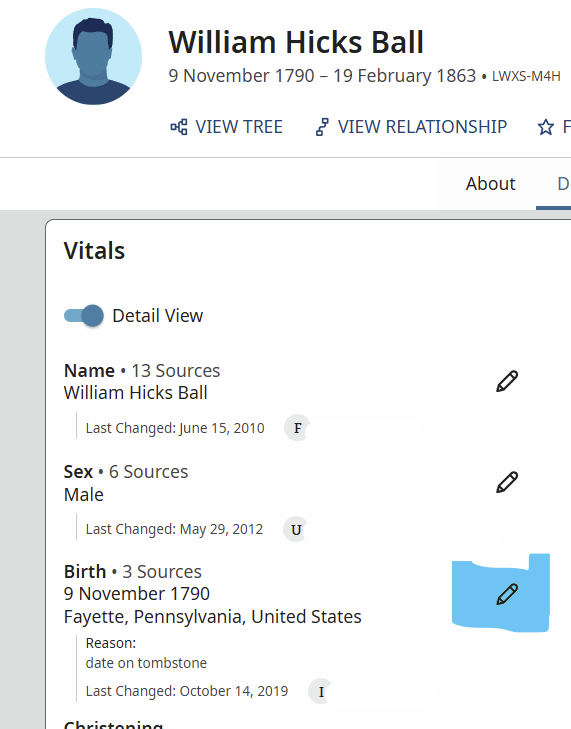Open the 6 Sources link for Sex
The image size is (571, 729).
coord(148,471)
